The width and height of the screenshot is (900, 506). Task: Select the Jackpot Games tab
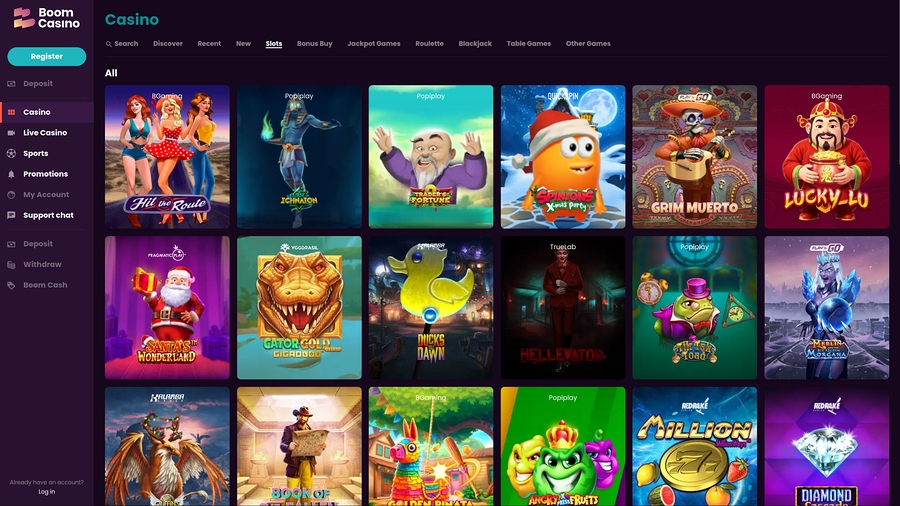374,44
